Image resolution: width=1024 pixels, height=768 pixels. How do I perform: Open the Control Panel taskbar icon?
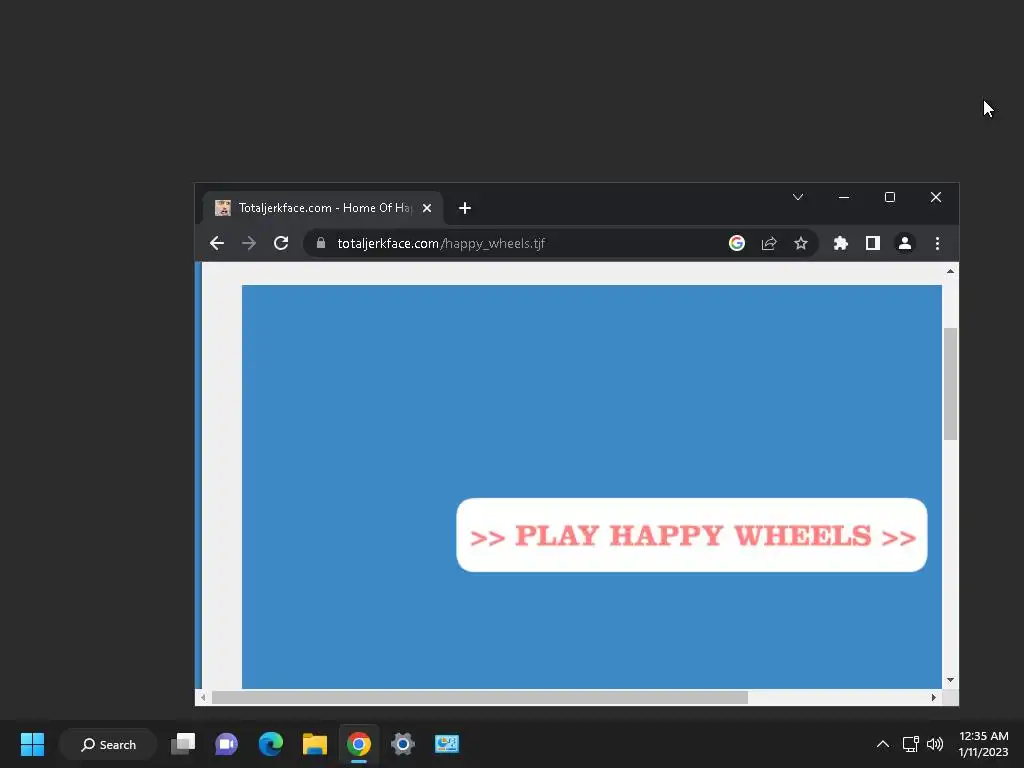(447, 744)
